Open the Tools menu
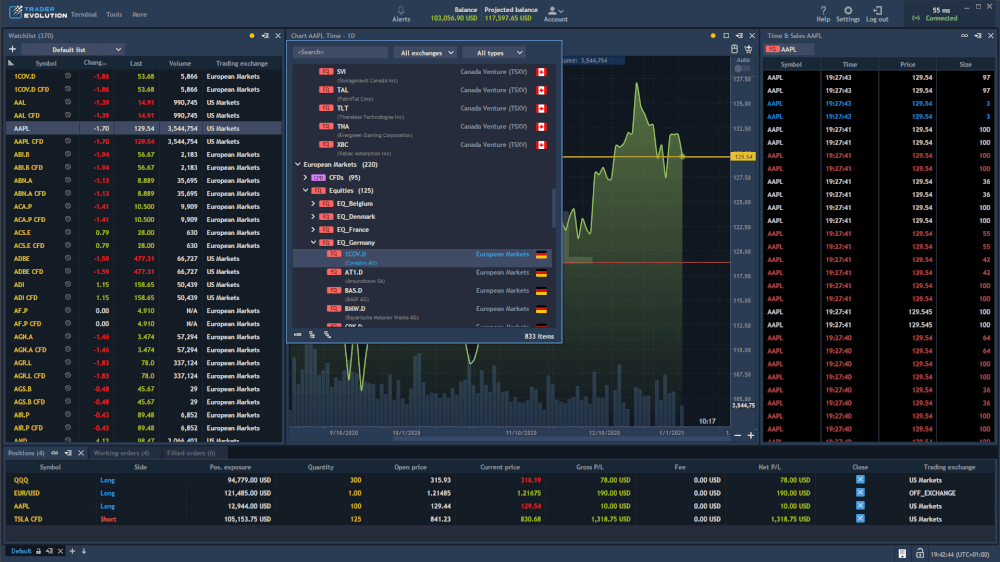This screenshot has width=1000, height=562. [x=114, y=14]
